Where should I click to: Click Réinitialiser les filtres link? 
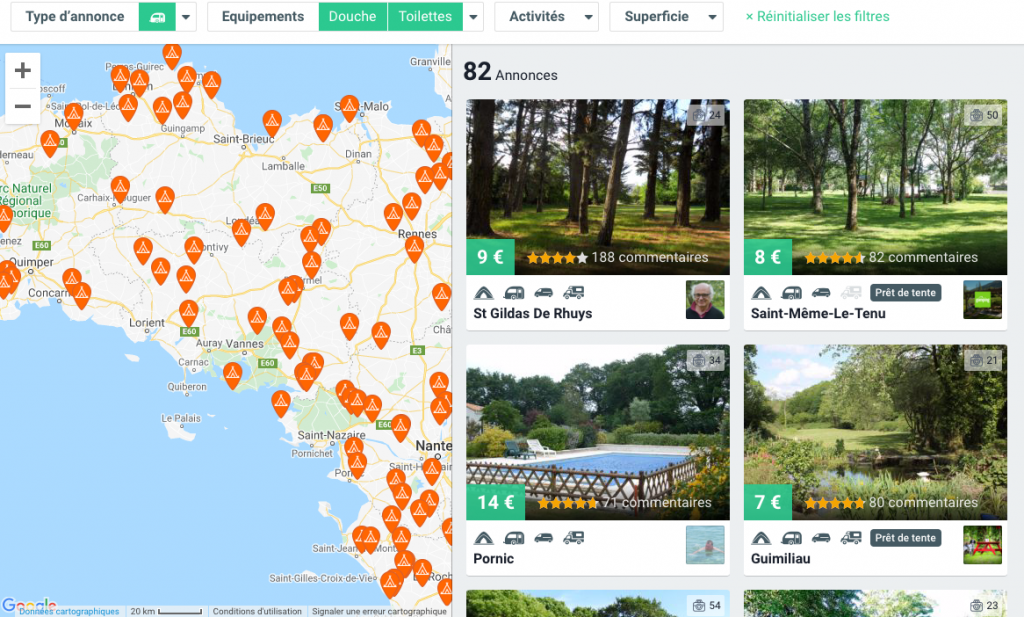click(x=818, y=16)
